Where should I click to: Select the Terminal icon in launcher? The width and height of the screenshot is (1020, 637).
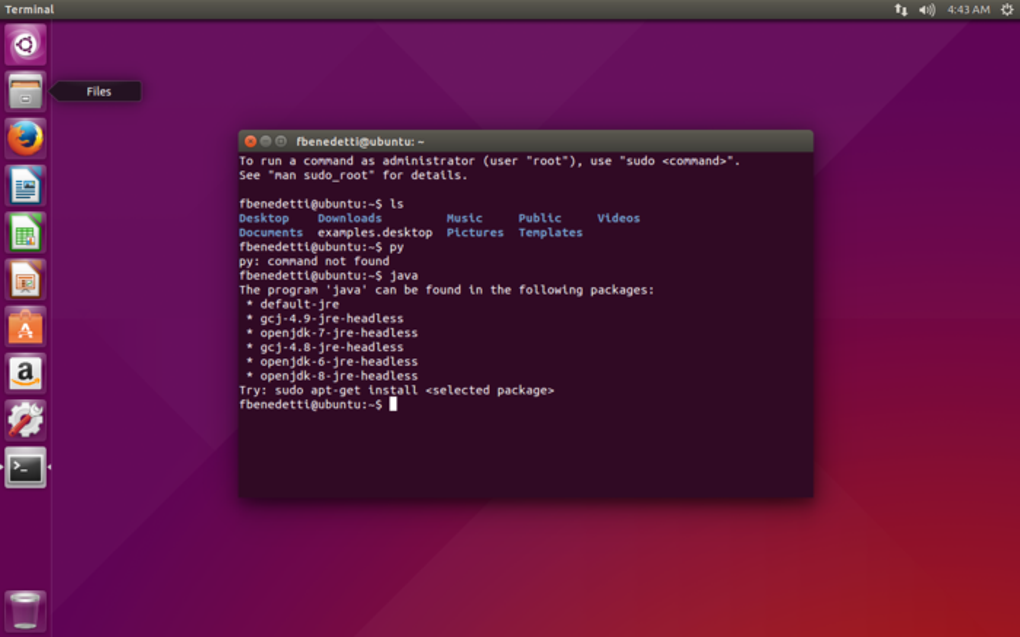(x=25, y=467)
